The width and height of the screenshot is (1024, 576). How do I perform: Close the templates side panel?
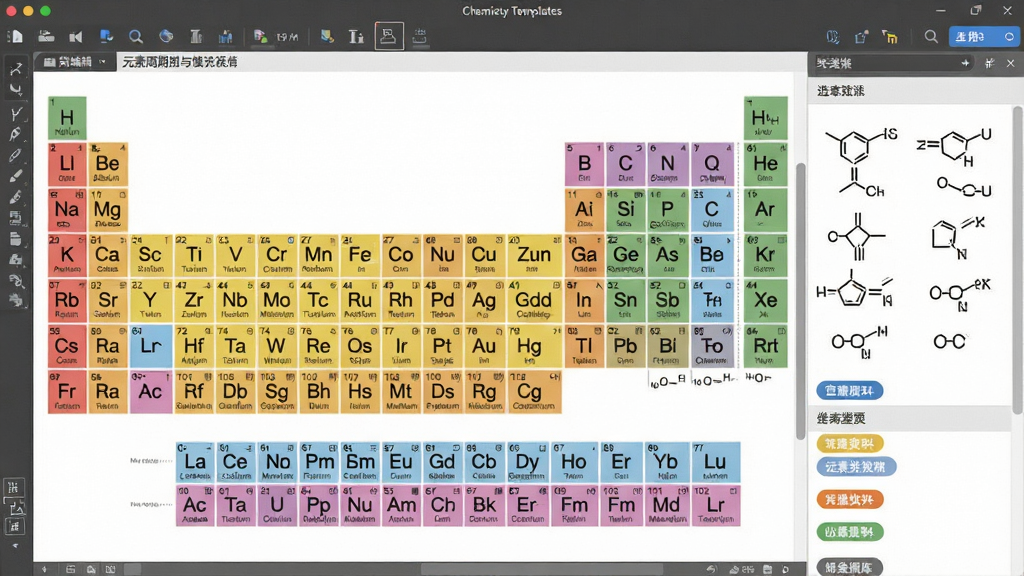pyautogui.click(x=1010, y=63)
